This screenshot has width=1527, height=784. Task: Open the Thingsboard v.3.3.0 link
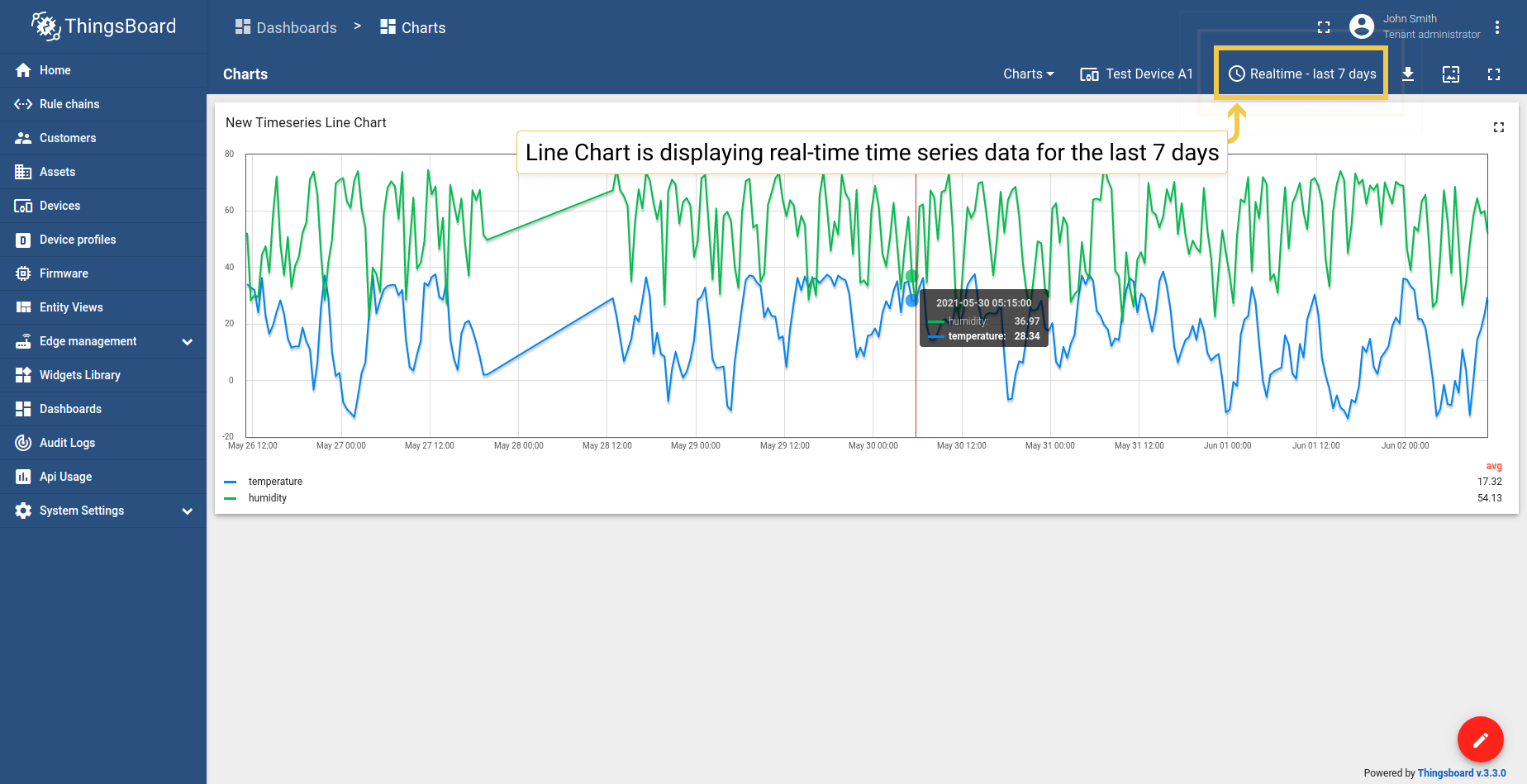(x=1461, y=773)
